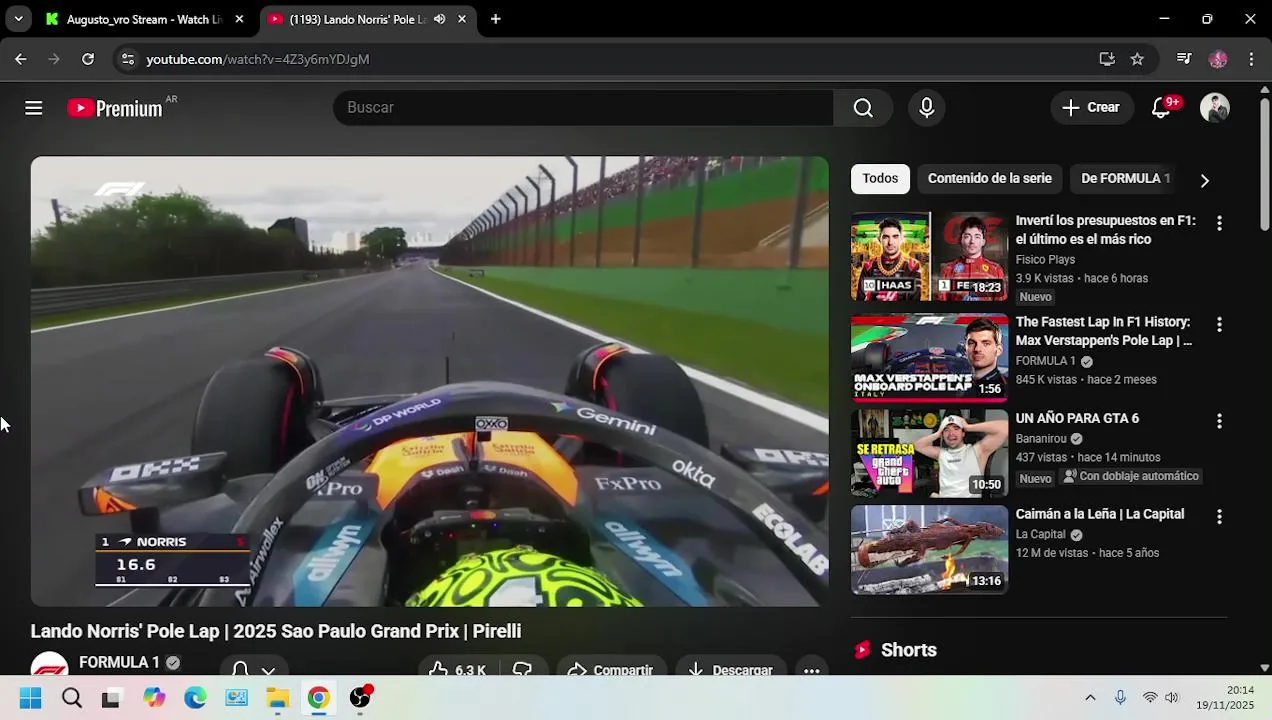This screenshot has height=720, width=1272.
Task: Show hidden system tray icons chevron
Action: pyautogui.click(x=1090, y=698)
